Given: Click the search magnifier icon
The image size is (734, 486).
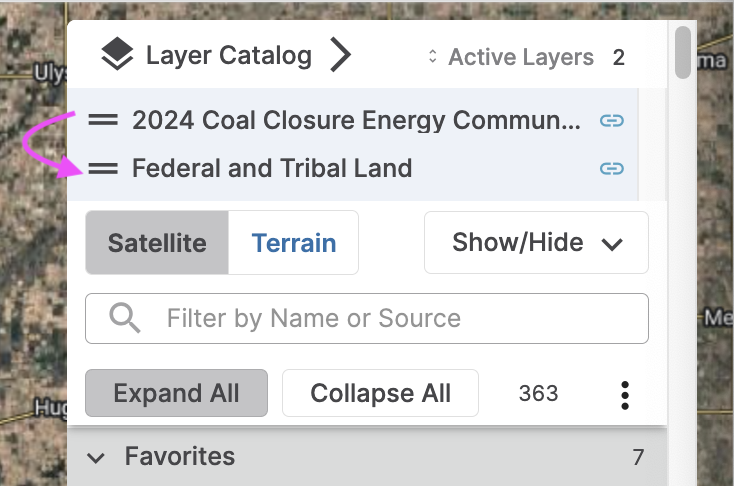Looking at the screenshot, I should coord(124,319).
